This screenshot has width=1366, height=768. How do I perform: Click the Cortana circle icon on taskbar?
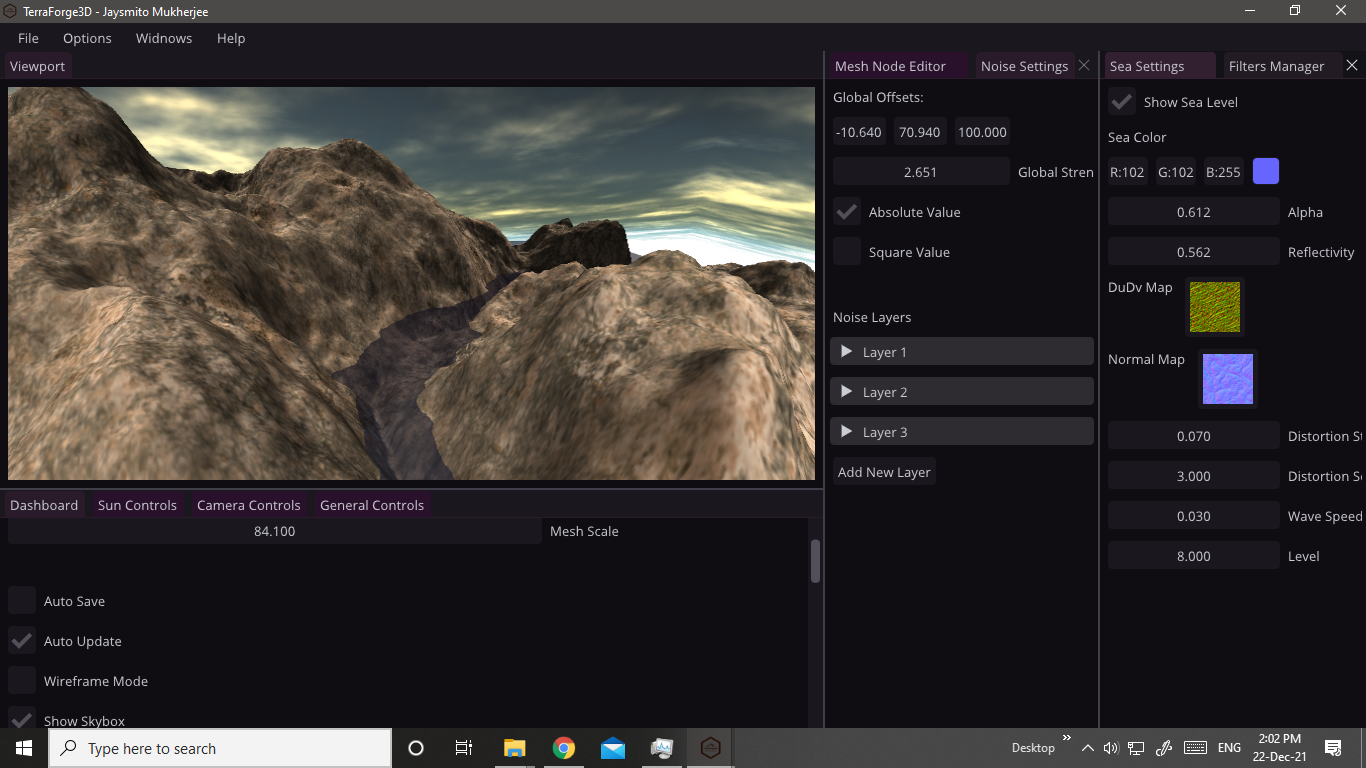point(416,748)
